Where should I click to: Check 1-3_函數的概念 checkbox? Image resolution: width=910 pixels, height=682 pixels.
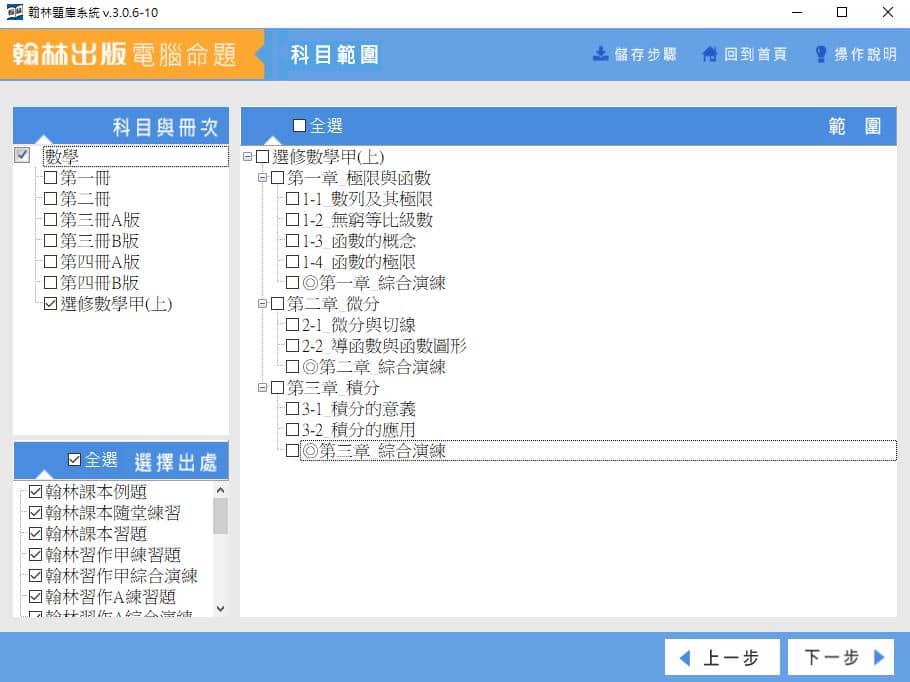coord(292,240)
